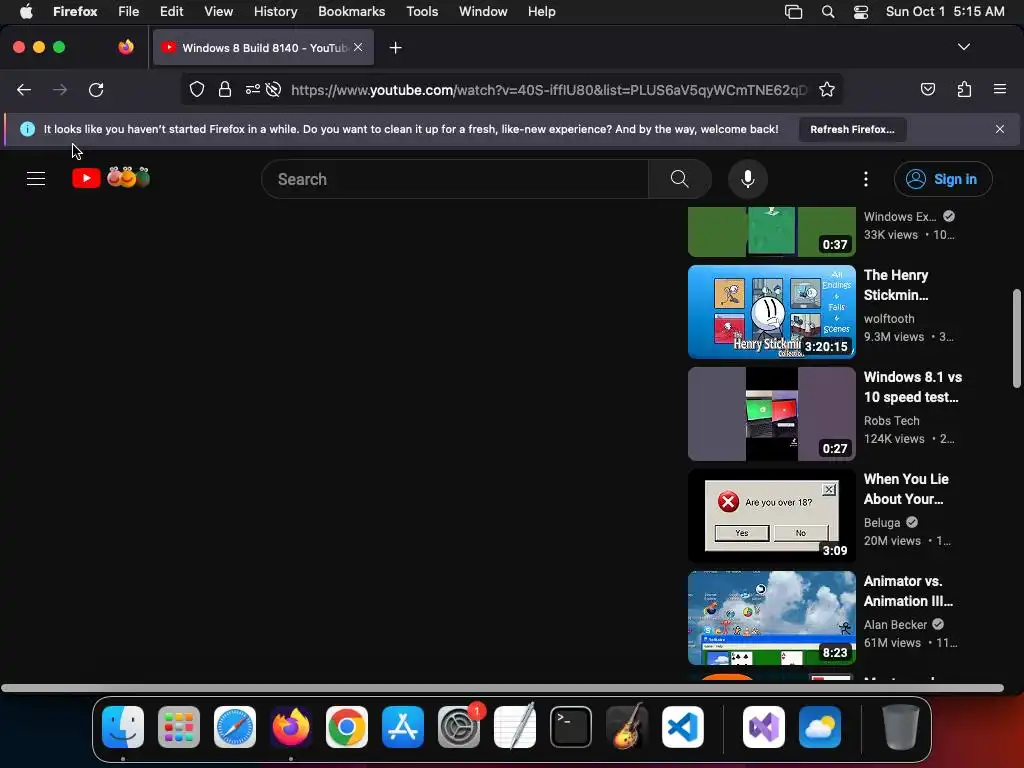Open the Trash in the Dock
The width and height of the screenshot is (1024, 768).
click(901, 727)
